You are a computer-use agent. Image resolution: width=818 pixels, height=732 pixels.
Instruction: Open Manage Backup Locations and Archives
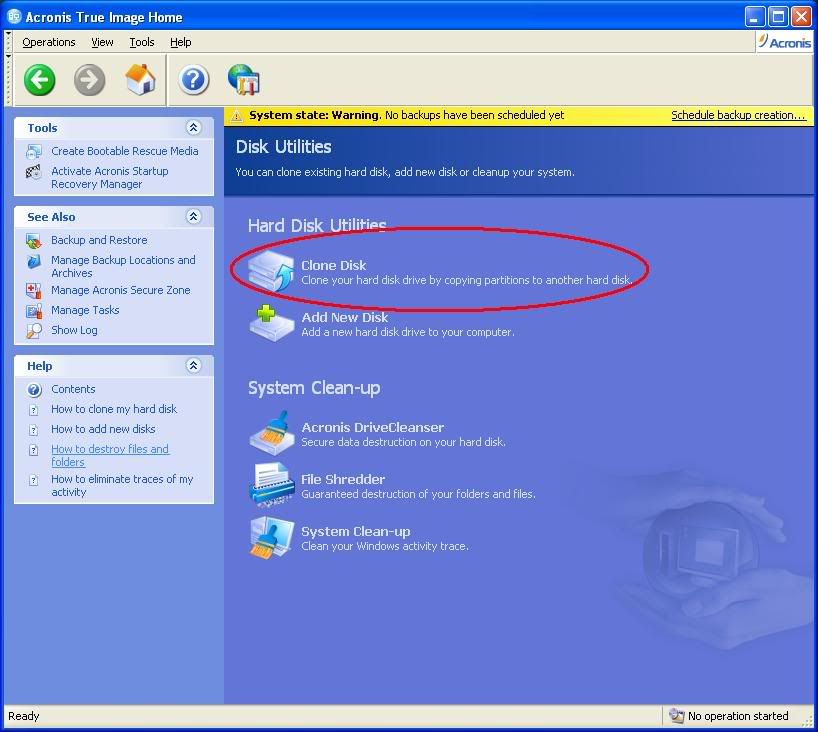123,267
